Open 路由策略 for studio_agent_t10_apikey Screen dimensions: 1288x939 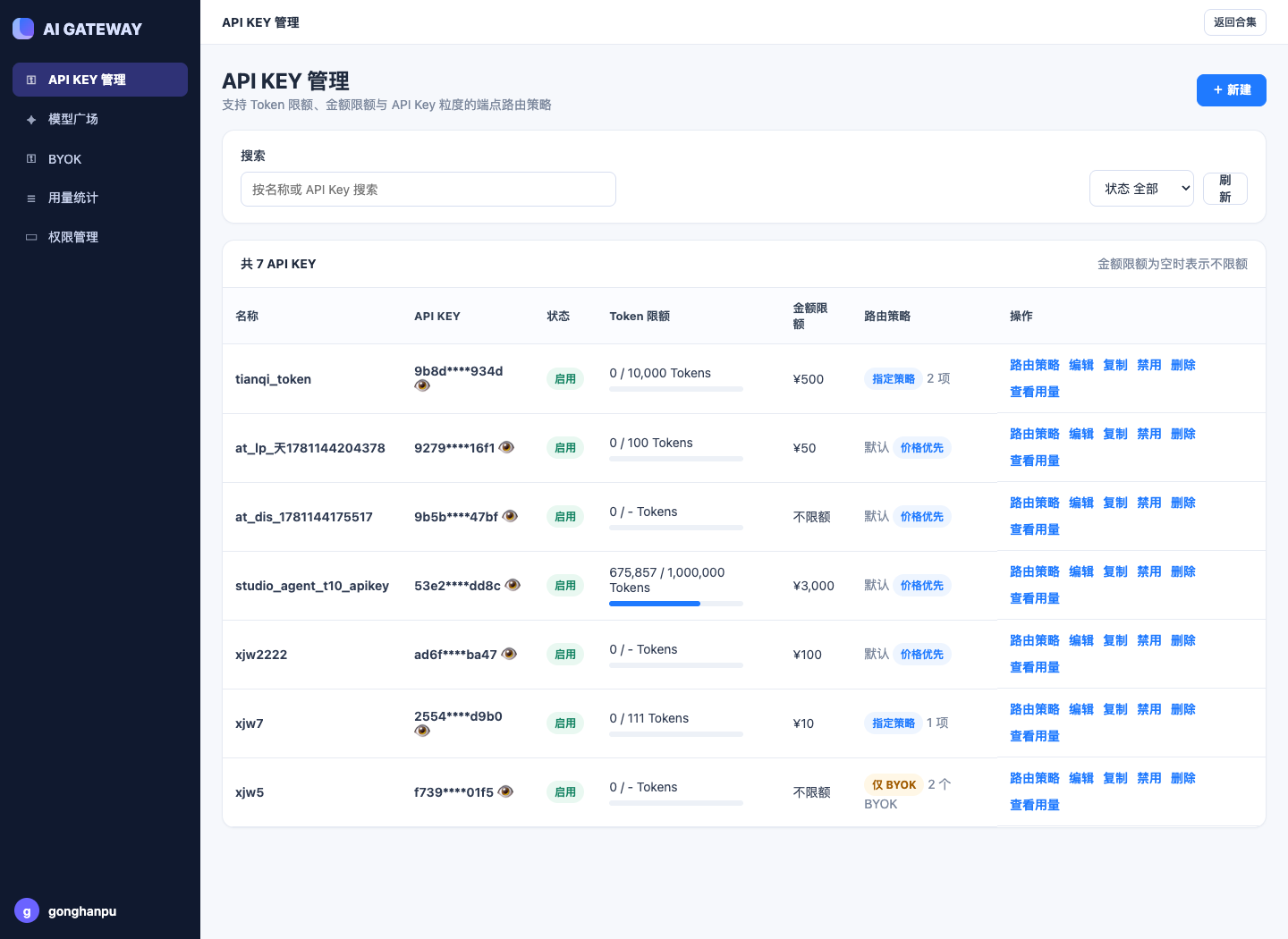coord(1035,571)
